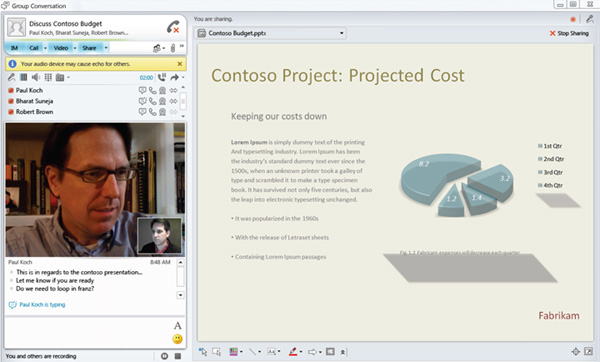Switch to the IM tab
Screen dimensions: 600x362
tap(14, 48)
